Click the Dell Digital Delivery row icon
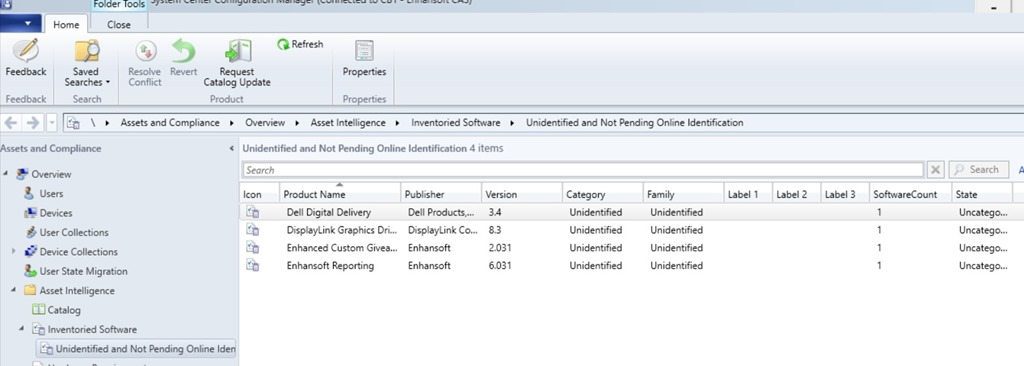The image size is (1024, 366). [253, 212]
